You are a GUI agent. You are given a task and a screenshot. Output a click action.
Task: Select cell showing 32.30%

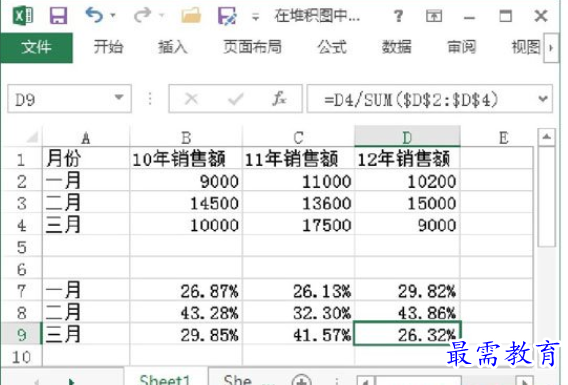[x=298, y=313]
